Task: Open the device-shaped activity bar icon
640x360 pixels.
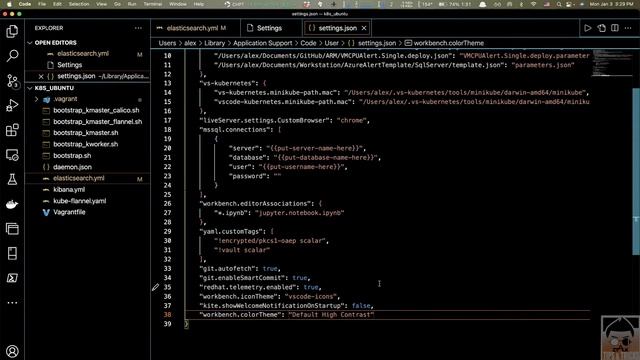Action: [x=12, y=253]
